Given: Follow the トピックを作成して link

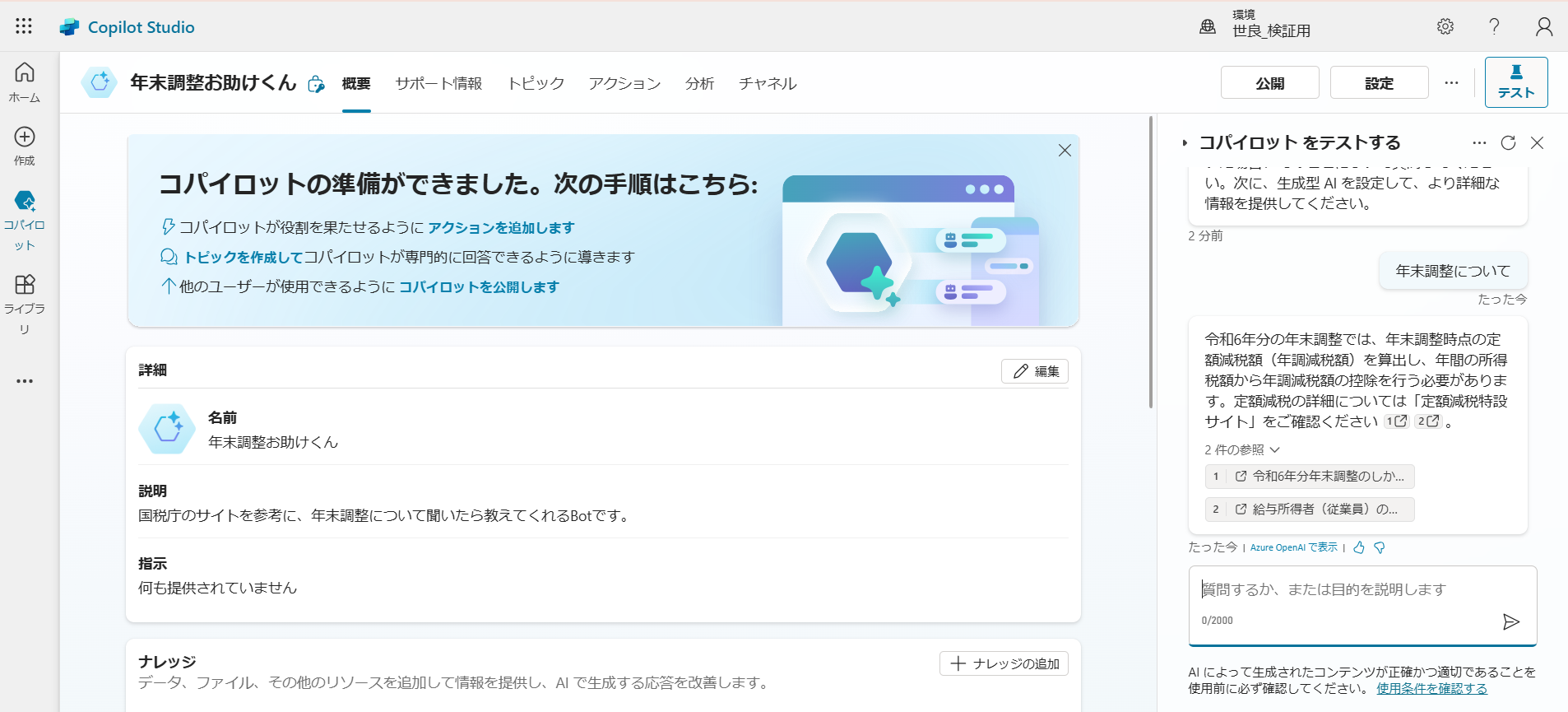Looking at the screenshot, I should (244, 258).
